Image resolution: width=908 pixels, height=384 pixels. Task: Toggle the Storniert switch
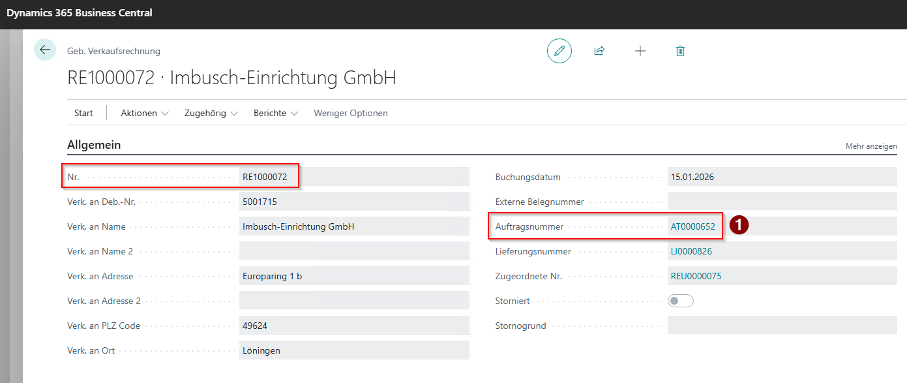click(680, 301)
